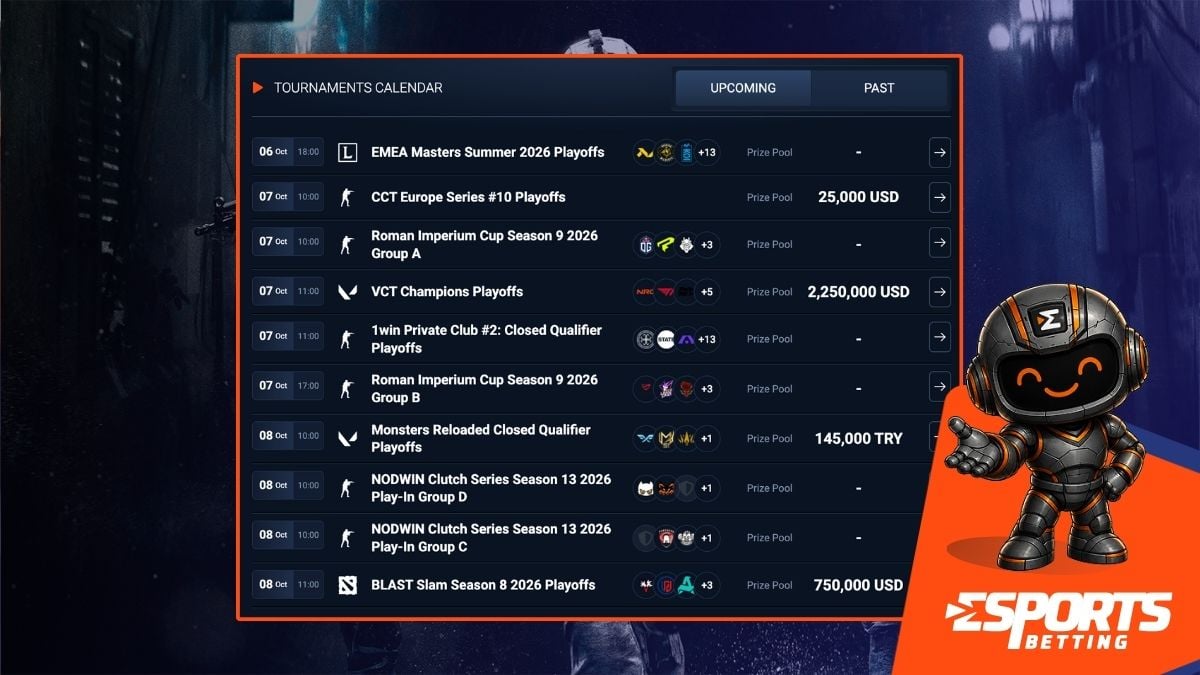Open EMEA Masters Summer 2026 Playoffs via arrow button

(x=939, y=153)
